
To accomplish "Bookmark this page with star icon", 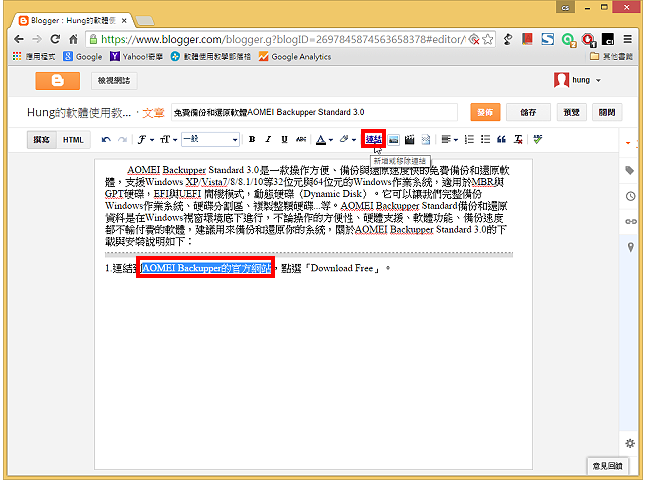I will pyautogui.click(x=488, y=39).
